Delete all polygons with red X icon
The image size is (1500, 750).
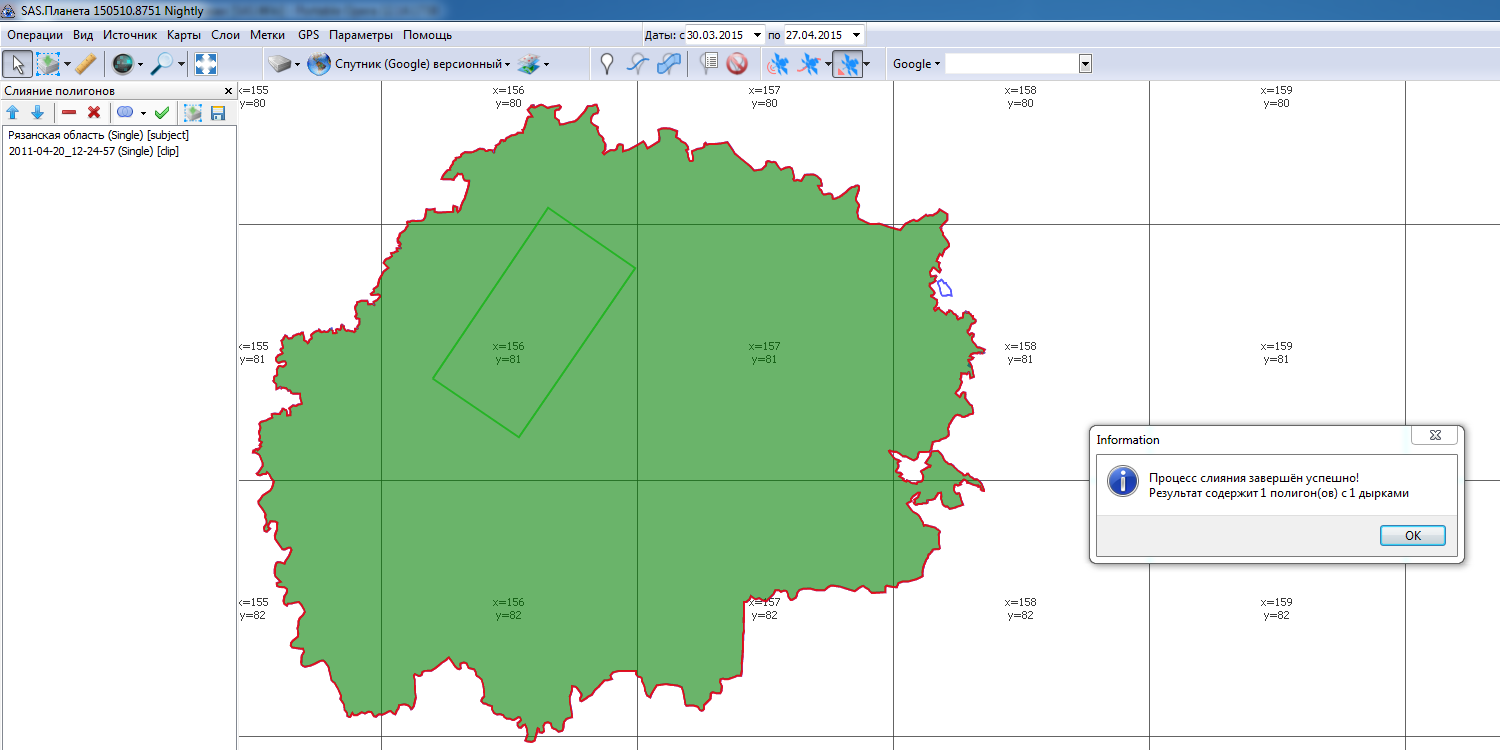(94, 112)
